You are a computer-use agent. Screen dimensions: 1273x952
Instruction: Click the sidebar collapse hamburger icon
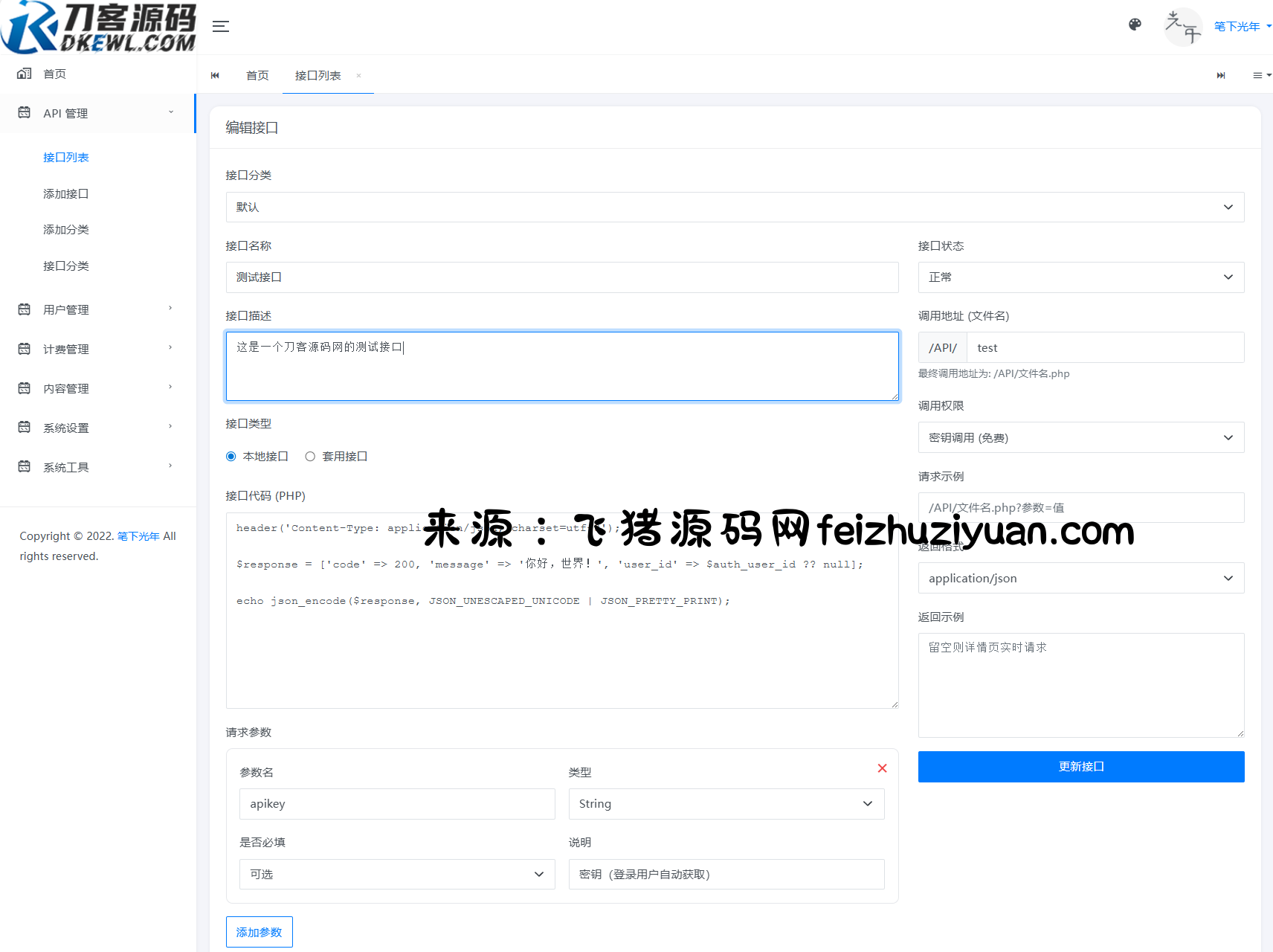[220, 27]
